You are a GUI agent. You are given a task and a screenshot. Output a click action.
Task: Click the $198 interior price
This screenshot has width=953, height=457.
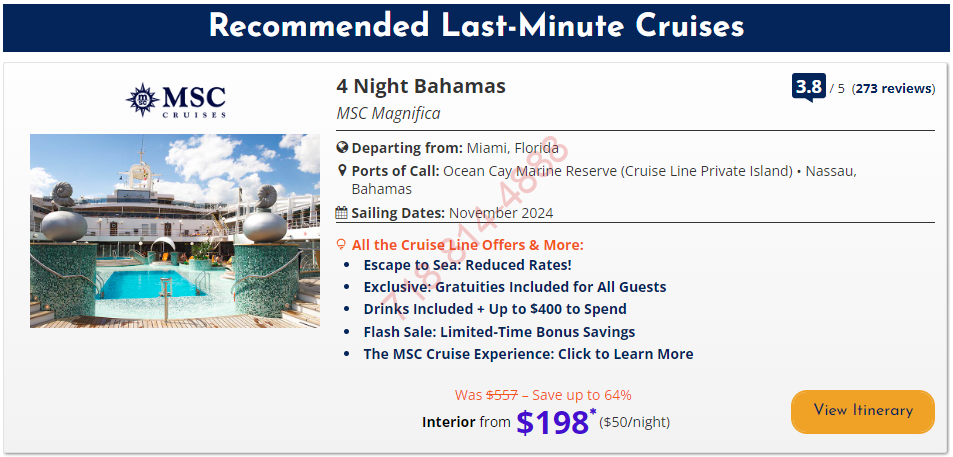click(x=551, y=422)
